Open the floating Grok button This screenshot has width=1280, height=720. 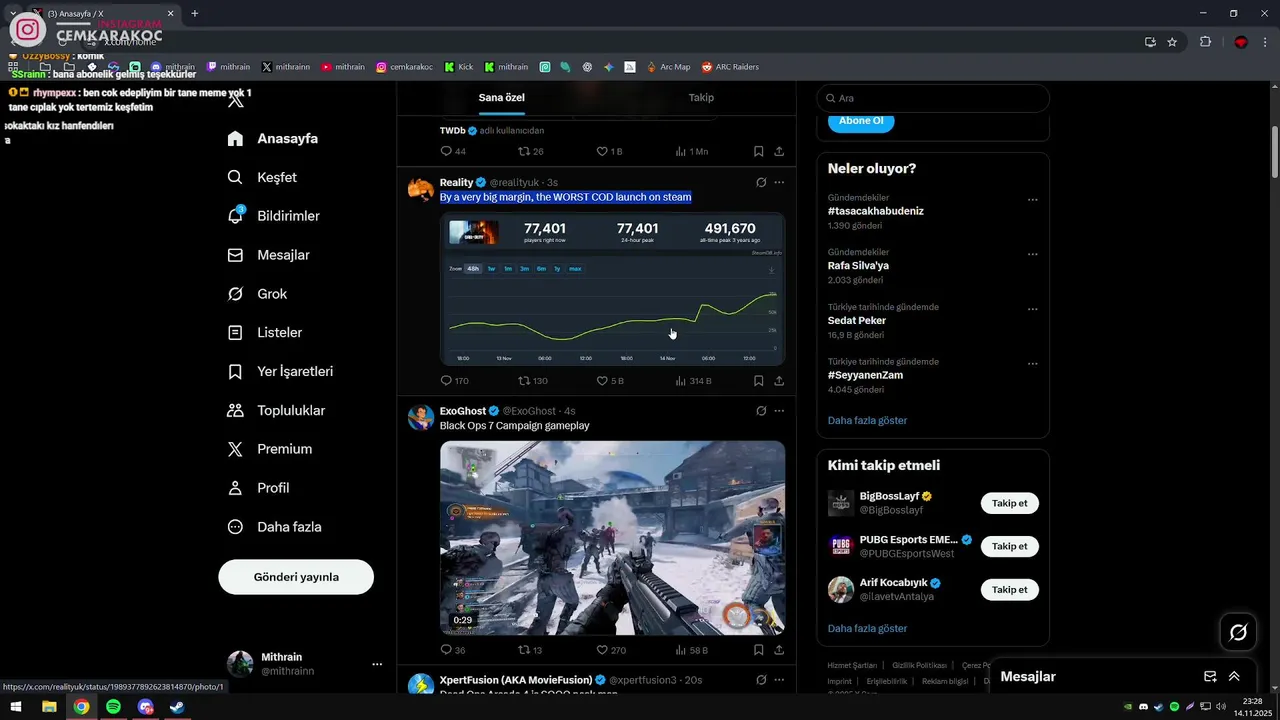(1238, 632)
